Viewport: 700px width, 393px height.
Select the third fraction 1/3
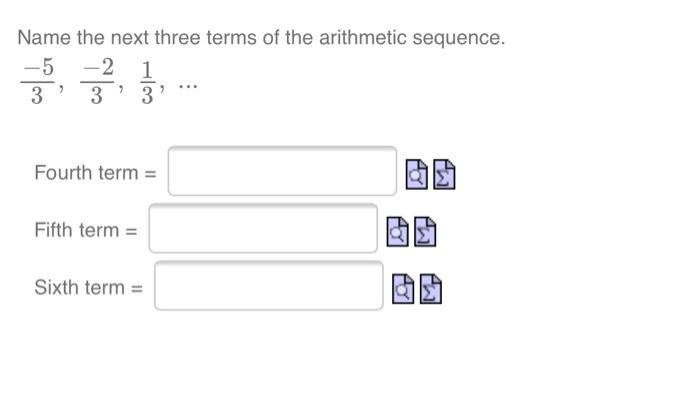click(148, 83)
